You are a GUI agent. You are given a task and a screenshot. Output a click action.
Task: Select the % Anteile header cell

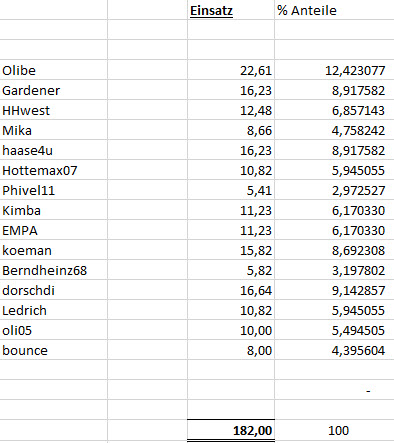(334, 10)
